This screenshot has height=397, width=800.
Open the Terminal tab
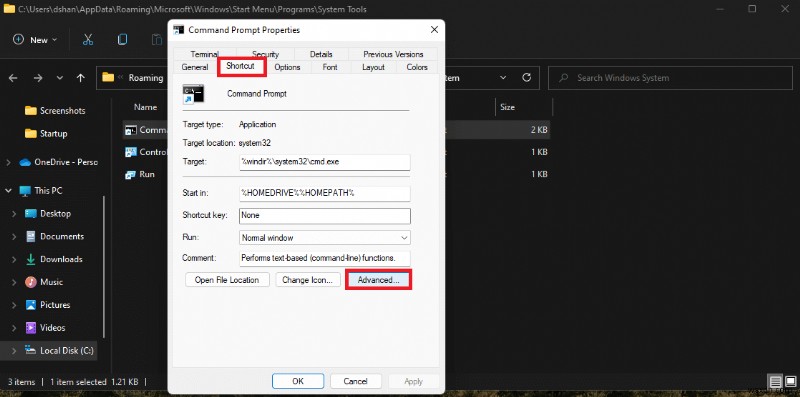click(x=205, y=54)
